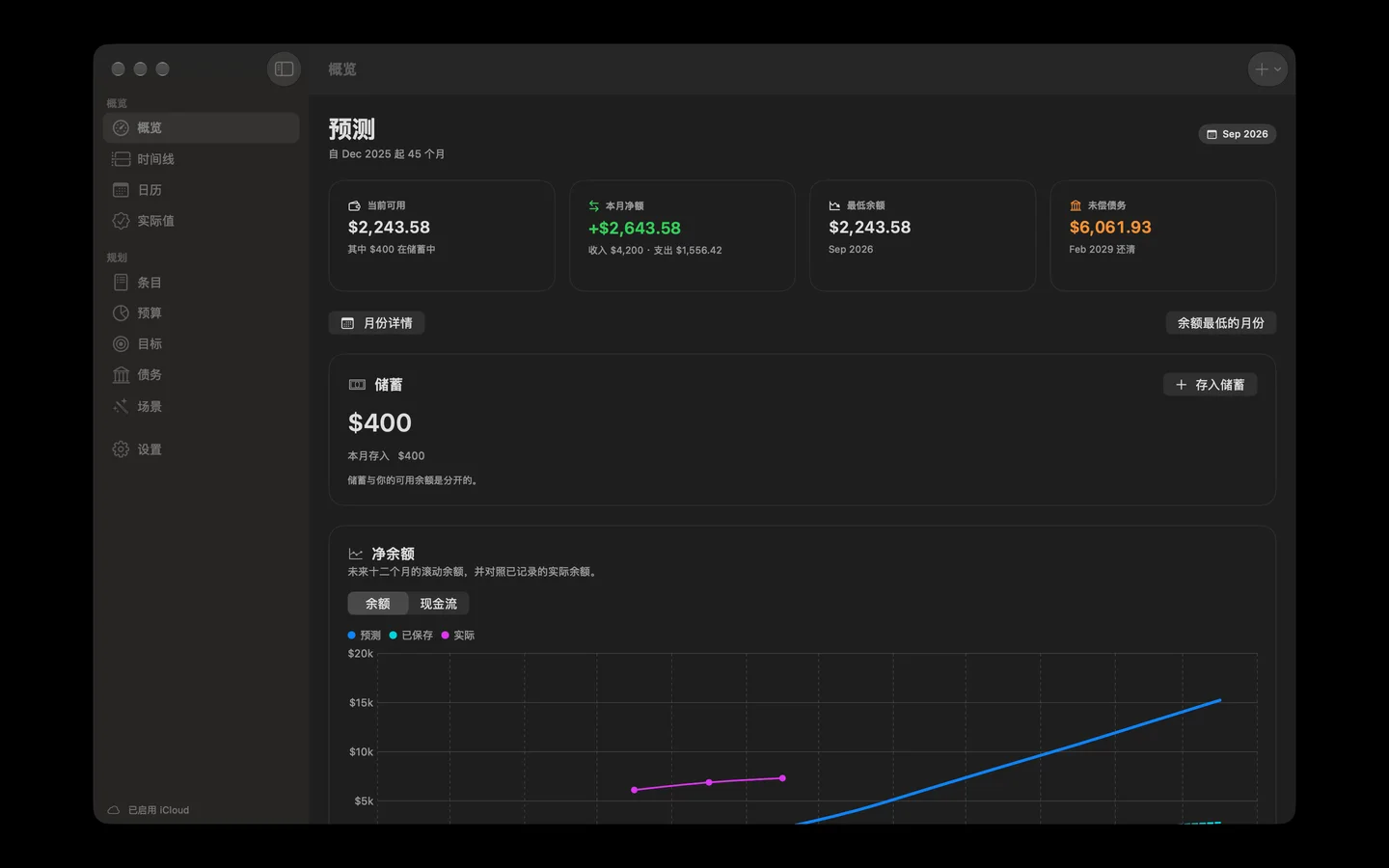Click the 已启用 iCloud status text
This screenshot has height=868, width=1389.
[x=158, y=810]
